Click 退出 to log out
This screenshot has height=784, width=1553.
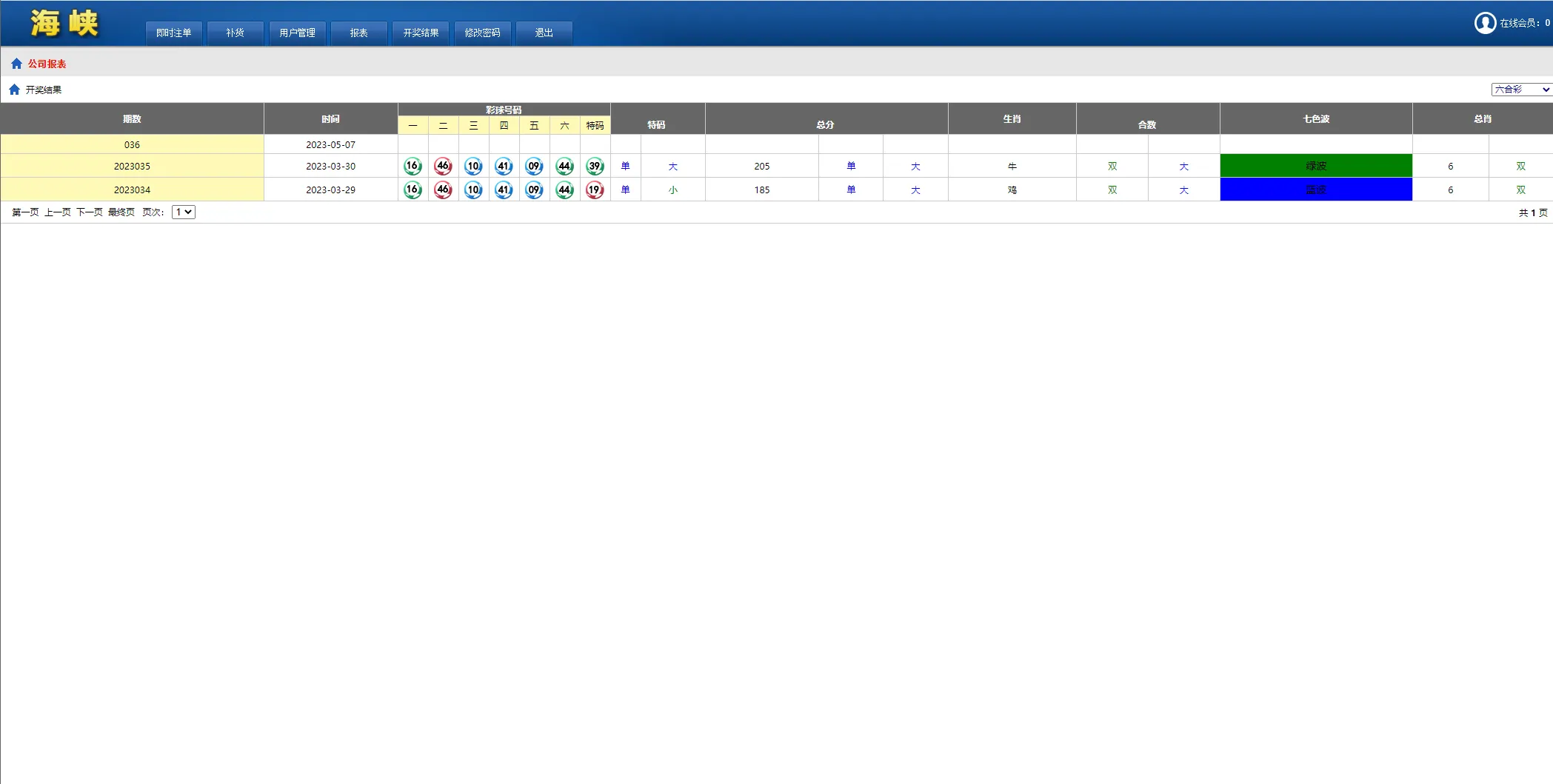544,33
